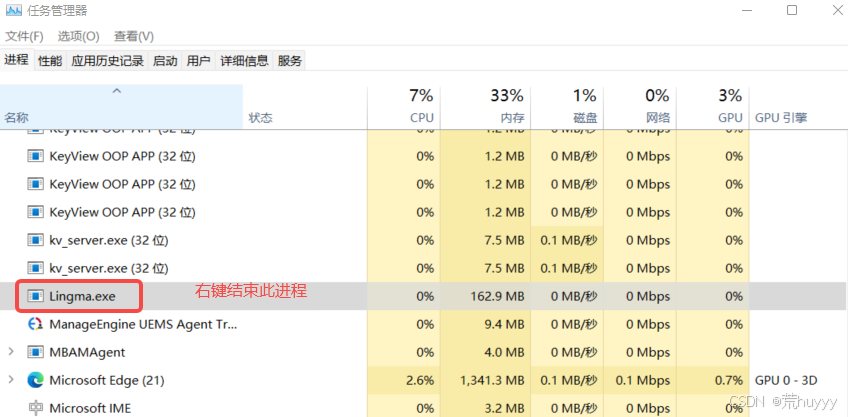
Task: Click the Task Manager title bar icon
Action: pyautogui.click(x=14, y=10)
